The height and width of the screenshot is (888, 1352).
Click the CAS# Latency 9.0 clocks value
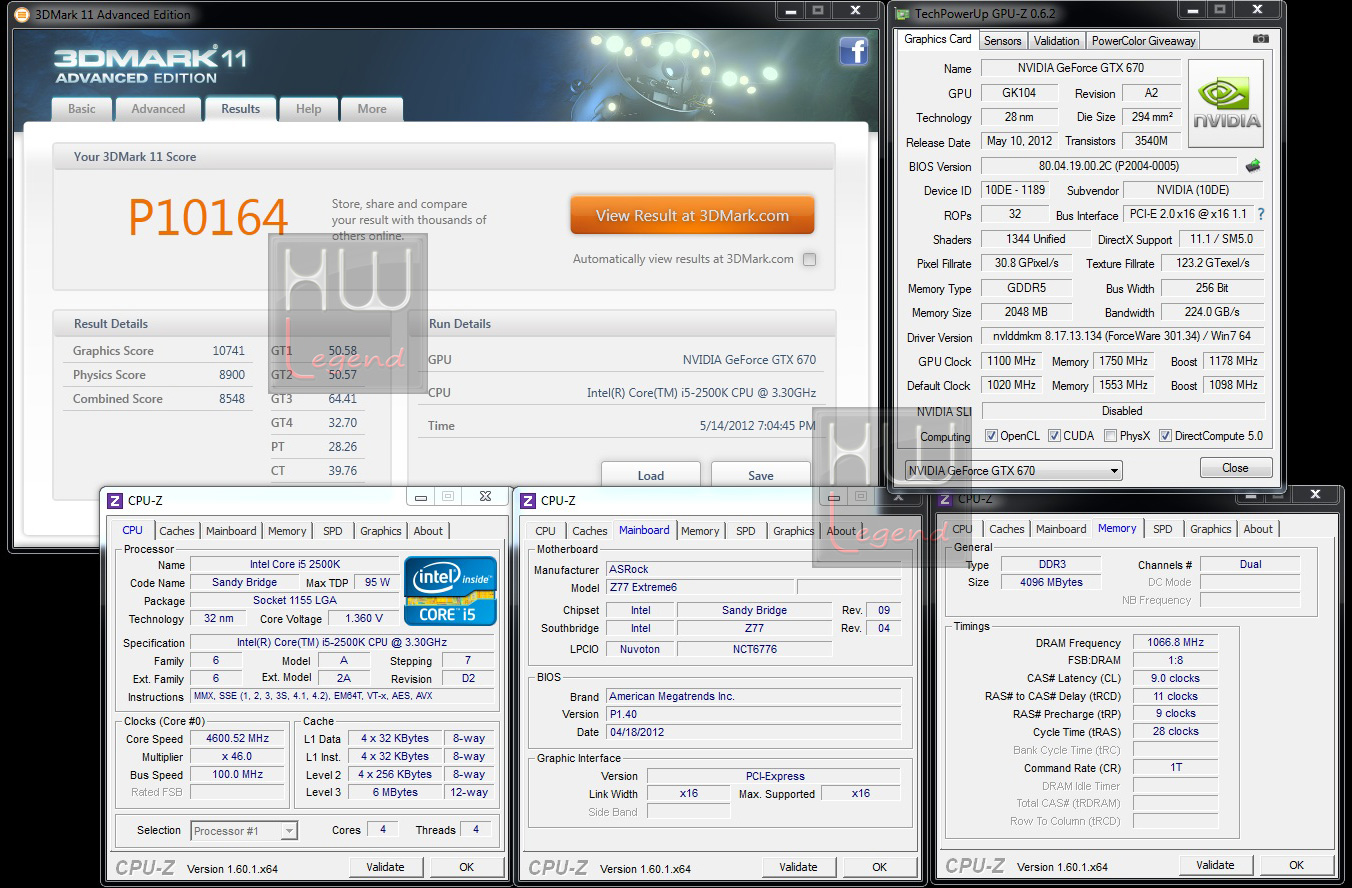tap(1176, 678)
